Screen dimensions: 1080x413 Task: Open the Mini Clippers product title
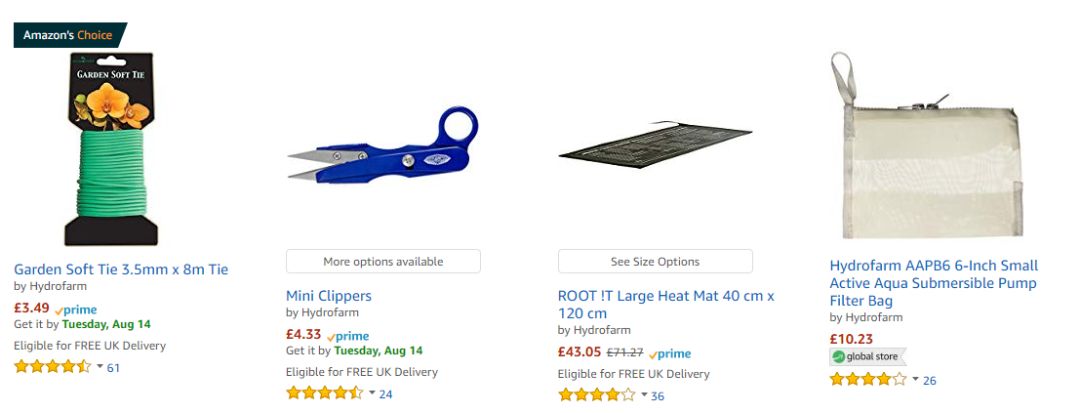329,296
